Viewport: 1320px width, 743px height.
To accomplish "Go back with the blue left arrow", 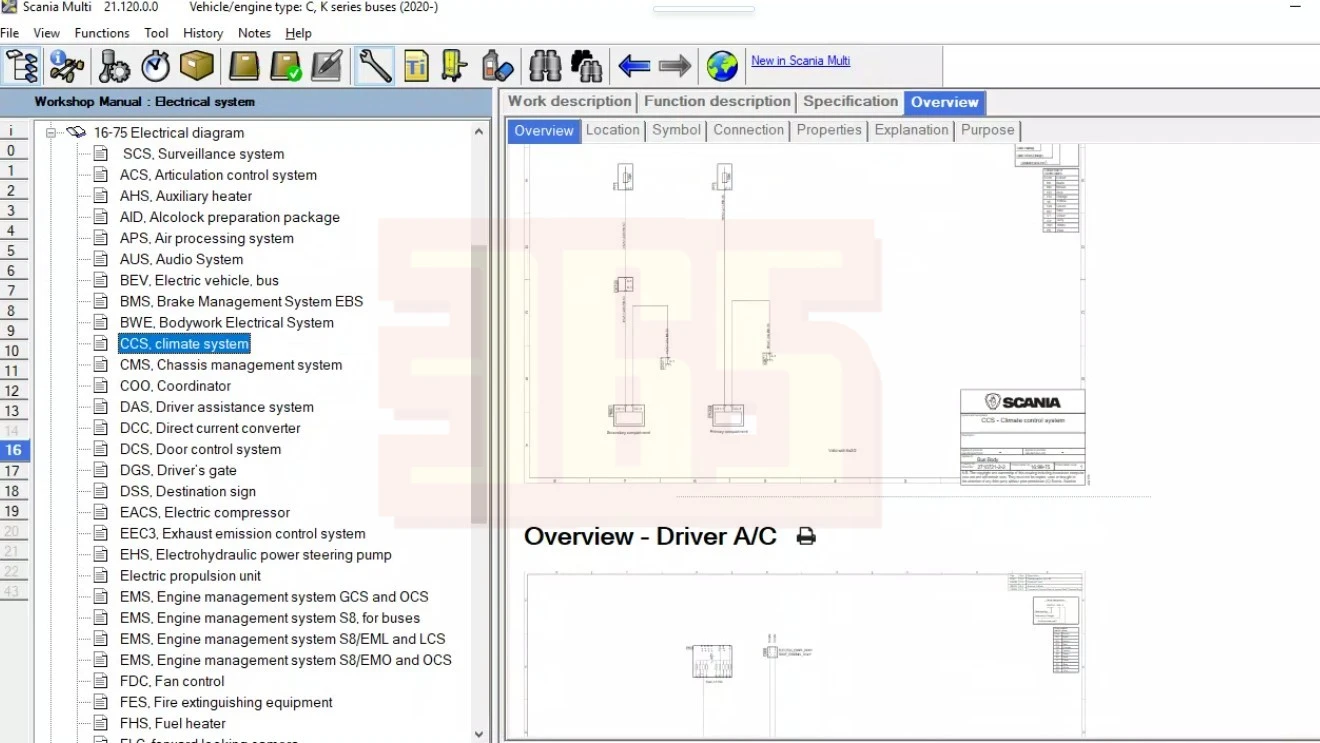I will (x=634, y=67).
